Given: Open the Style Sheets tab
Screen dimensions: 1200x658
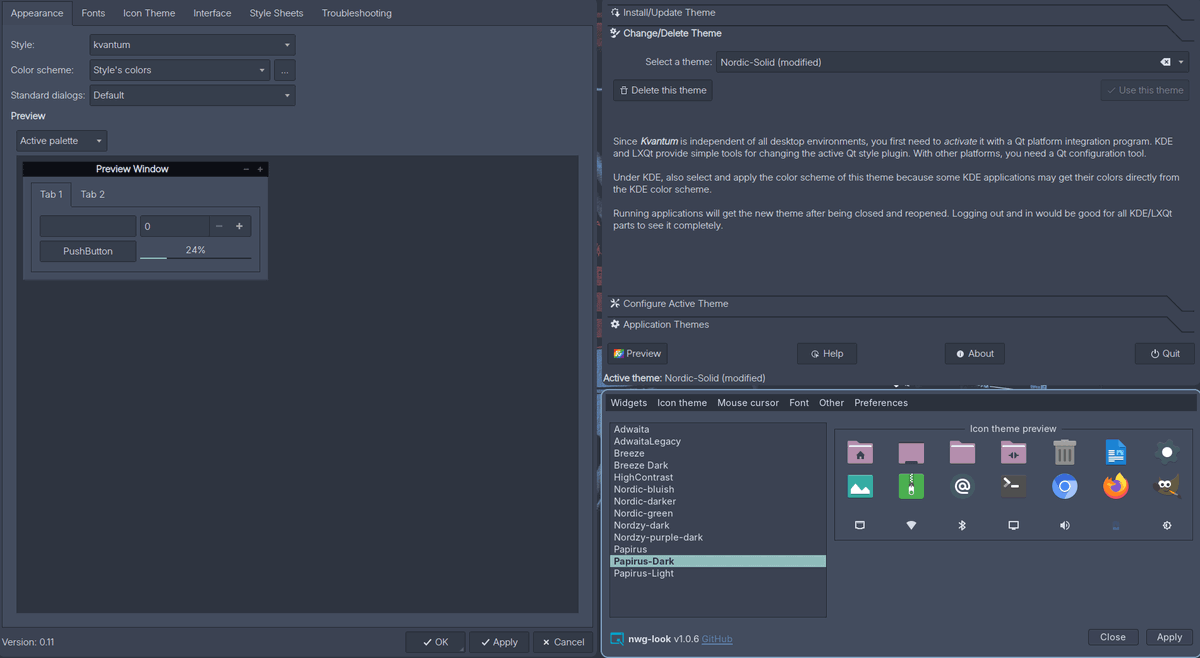Looking at the screenshot, I should 276,13.
